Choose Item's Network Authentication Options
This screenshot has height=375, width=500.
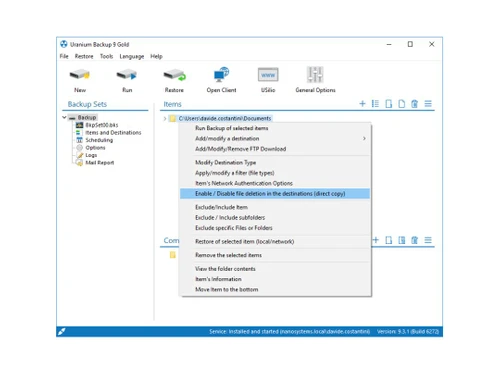[275, 183]
